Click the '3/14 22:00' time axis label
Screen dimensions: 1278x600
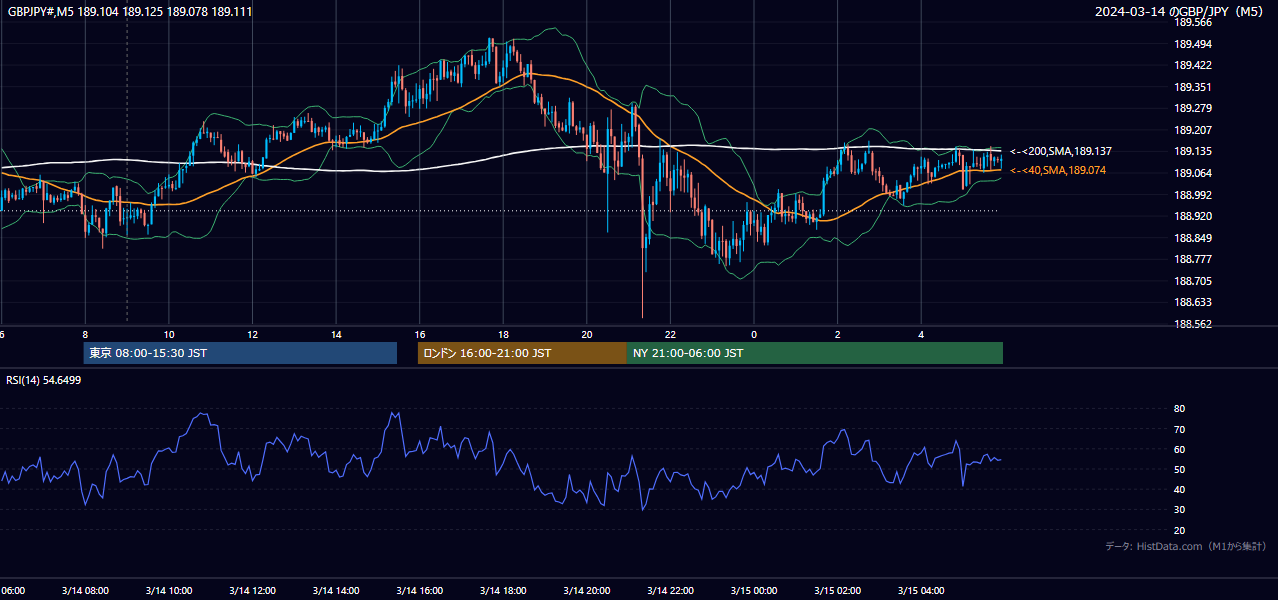coord(670,590)
